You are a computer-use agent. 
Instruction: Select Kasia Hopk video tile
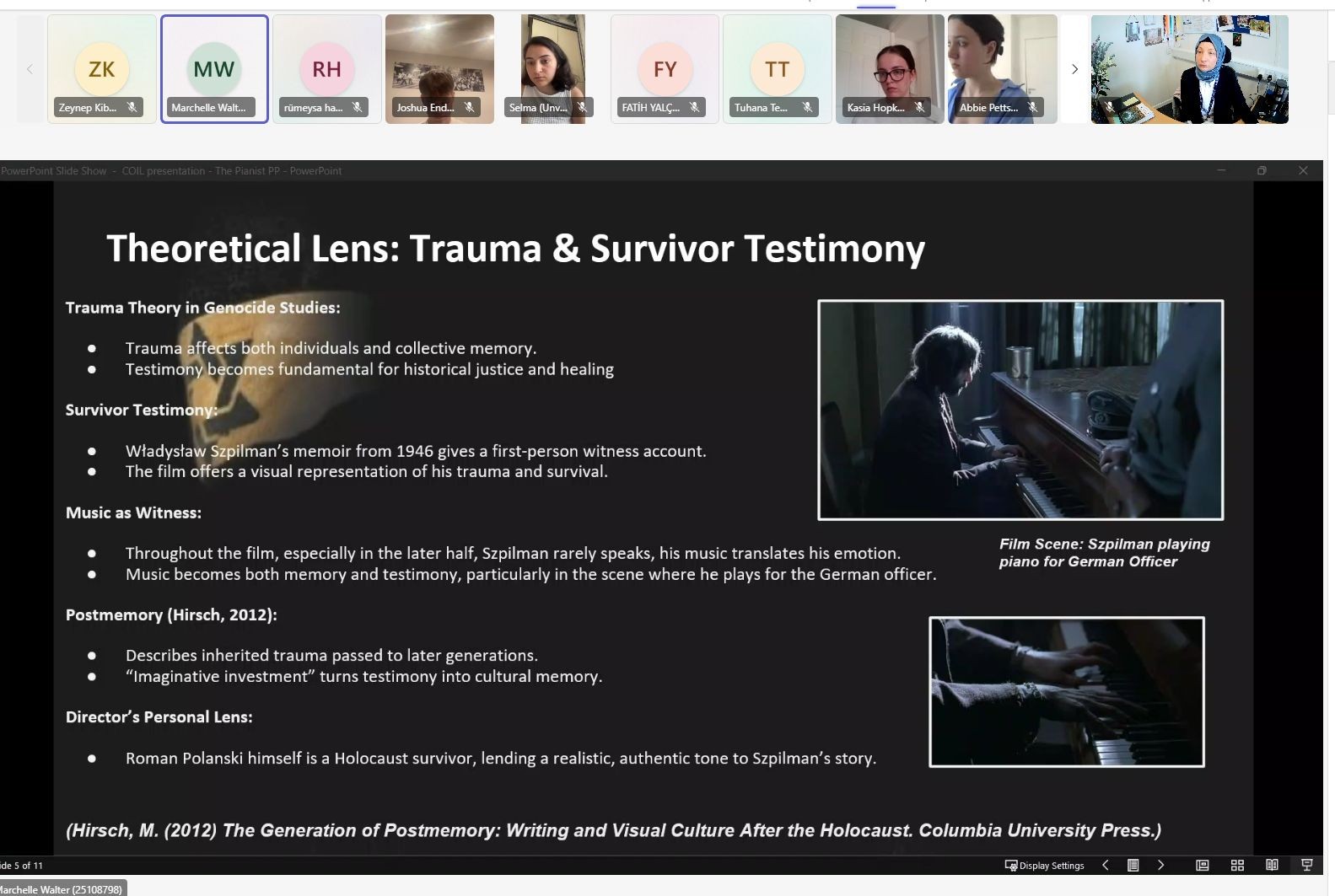pyautogui.click(x=890, y=69)
